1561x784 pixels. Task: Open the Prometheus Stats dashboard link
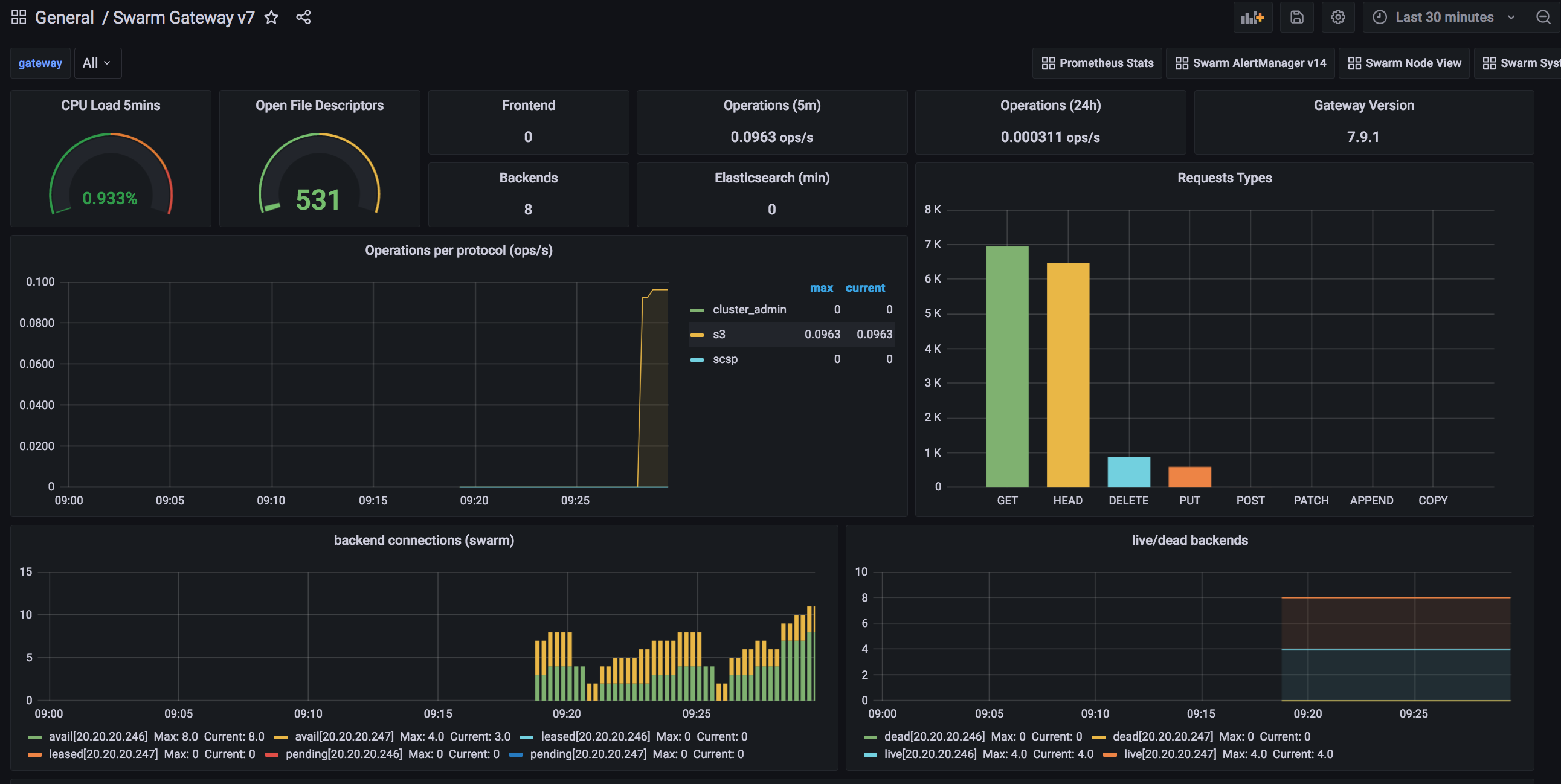1097,63
